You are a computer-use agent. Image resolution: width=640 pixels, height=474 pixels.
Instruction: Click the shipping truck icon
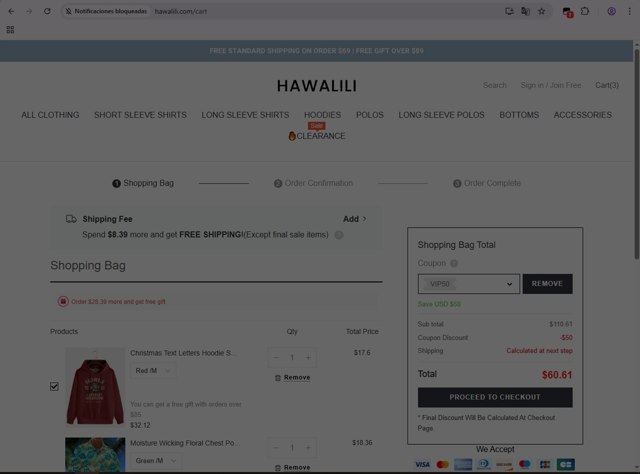click(x=71, y=219)
